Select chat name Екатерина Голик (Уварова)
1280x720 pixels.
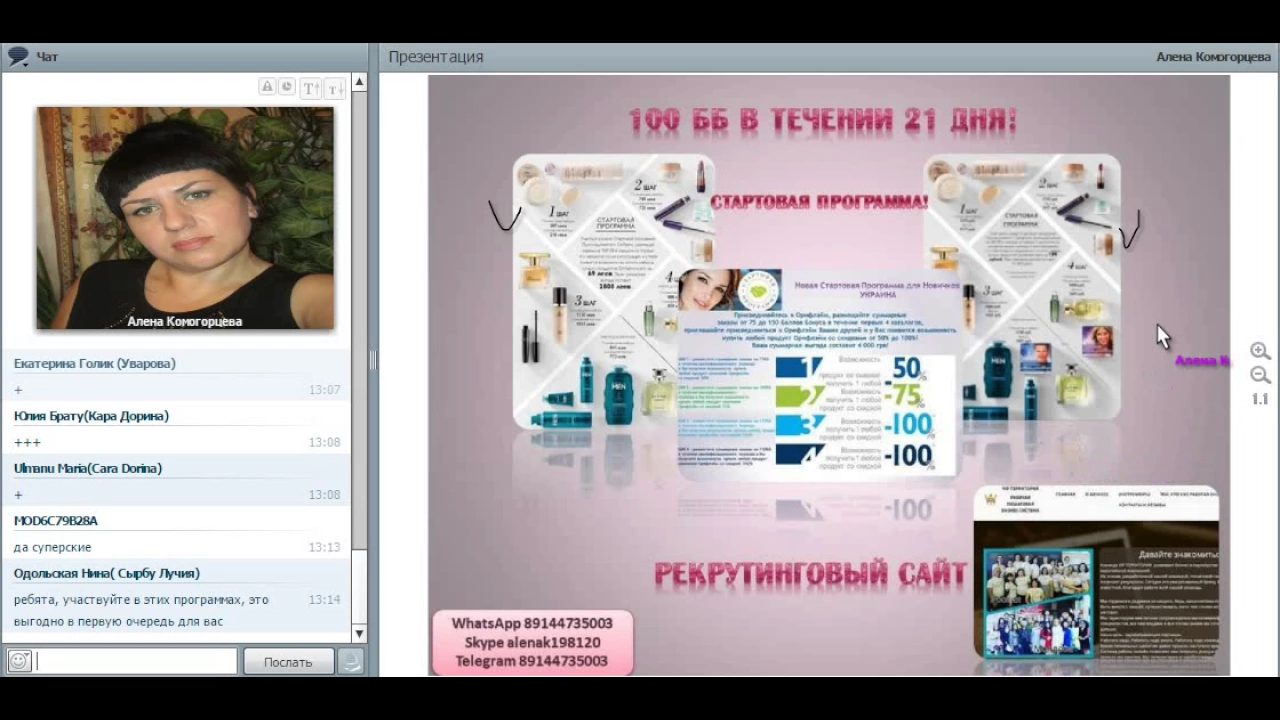(95, 363)
